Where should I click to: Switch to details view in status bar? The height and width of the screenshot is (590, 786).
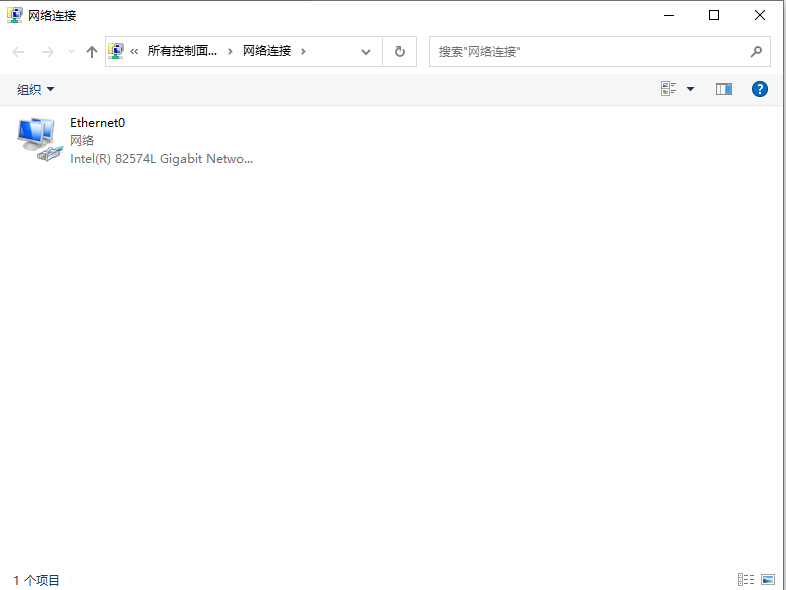(746, 579)
